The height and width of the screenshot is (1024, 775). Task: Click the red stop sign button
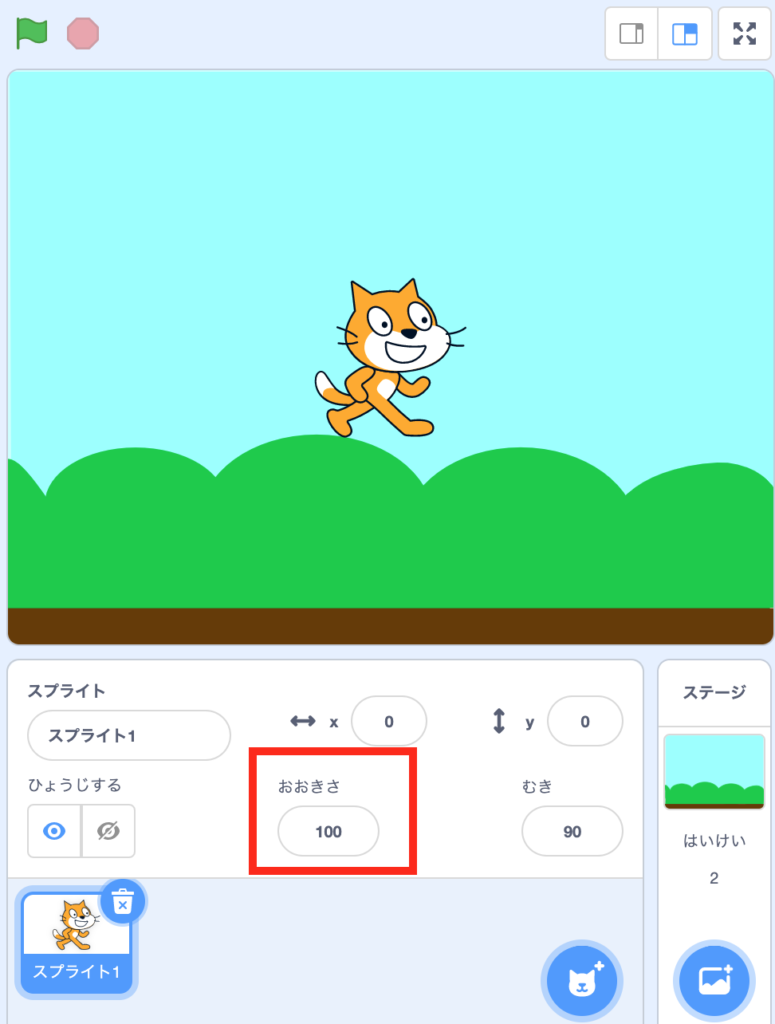83,33
